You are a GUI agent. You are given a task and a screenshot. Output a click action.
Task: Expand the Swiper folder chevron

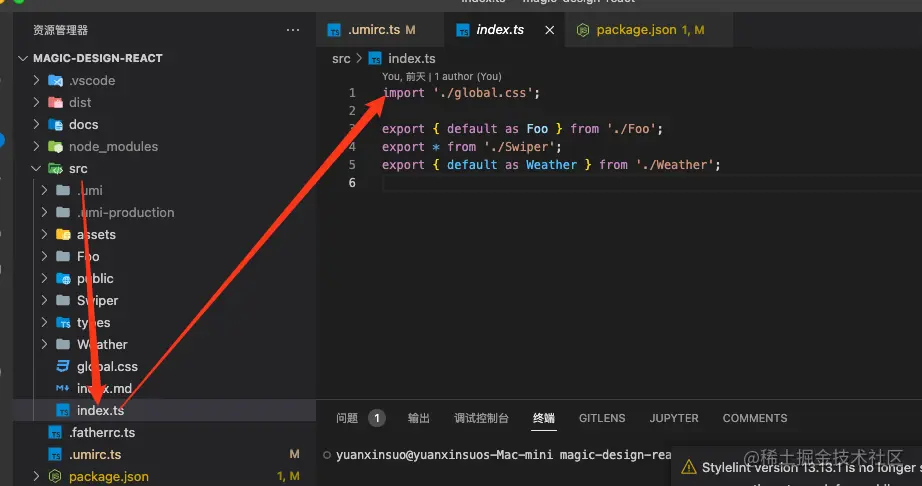click(44, 300)
